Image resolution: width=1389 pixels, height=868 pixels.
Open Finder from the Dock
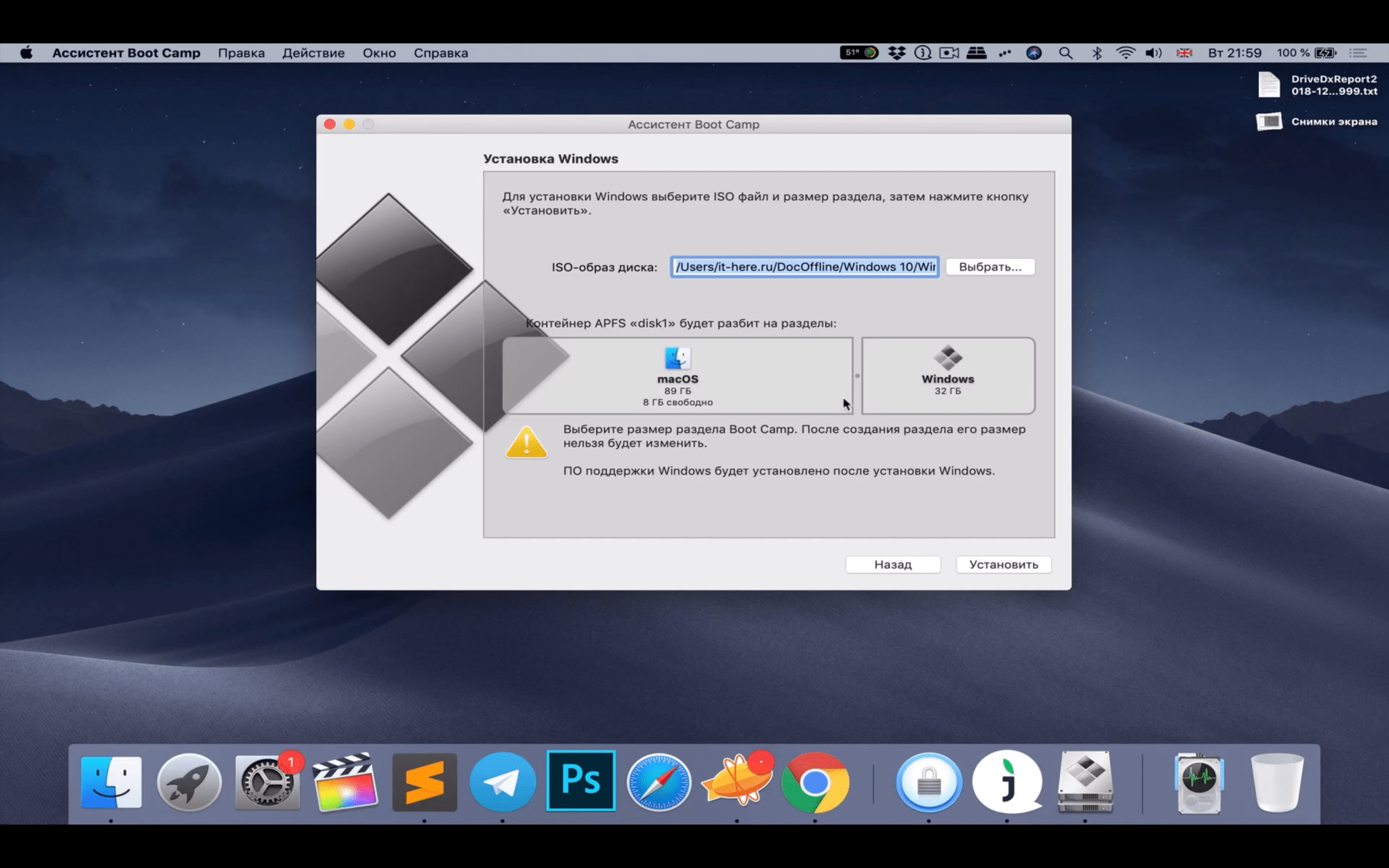pyautogui.click(x=111, y=782)
